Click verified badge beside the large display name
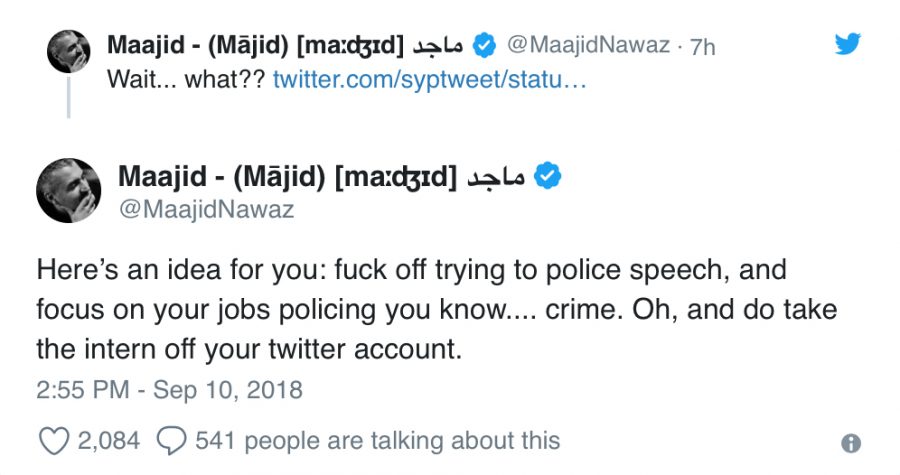 pos(547,177)
